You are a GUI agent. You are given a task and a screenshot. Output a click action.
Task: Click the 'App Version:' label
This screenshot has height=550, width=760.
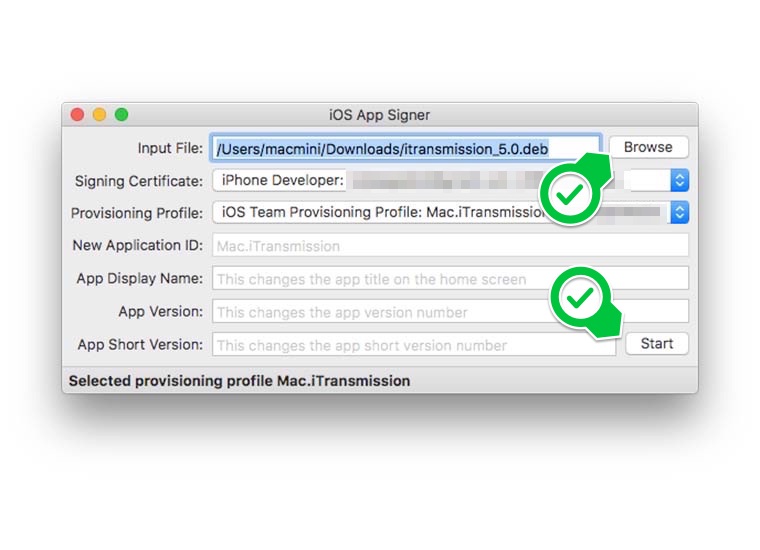click(161, 312)
